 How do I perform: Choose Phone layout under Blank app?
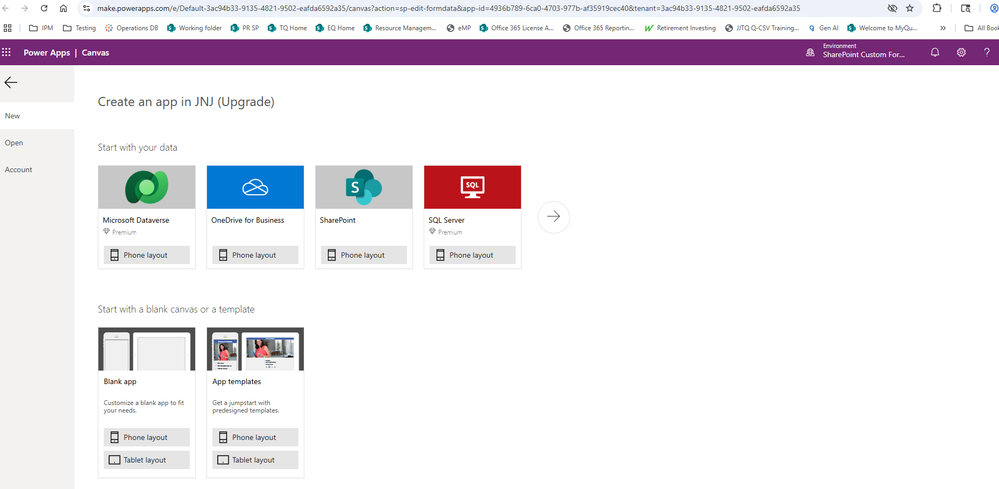(147, 437)
